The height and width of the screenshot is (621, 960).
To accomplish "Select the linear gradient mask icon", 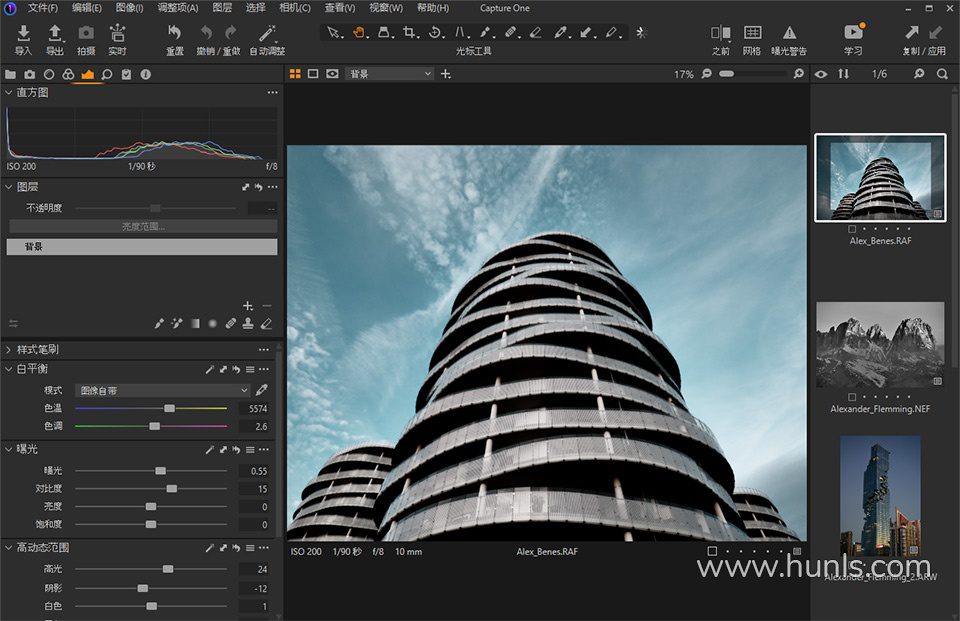I will pyautogui.click(x=195, y=323).
